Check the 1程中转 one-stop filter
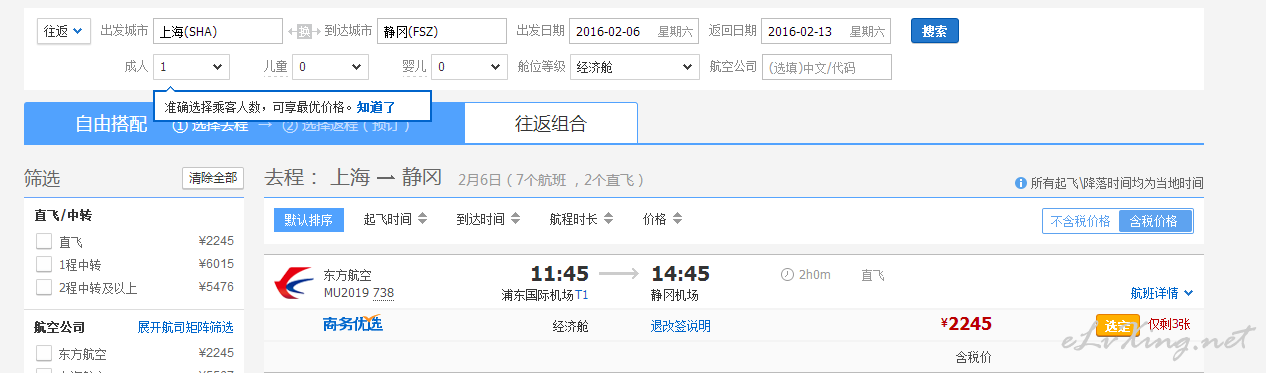 (43, 264)
